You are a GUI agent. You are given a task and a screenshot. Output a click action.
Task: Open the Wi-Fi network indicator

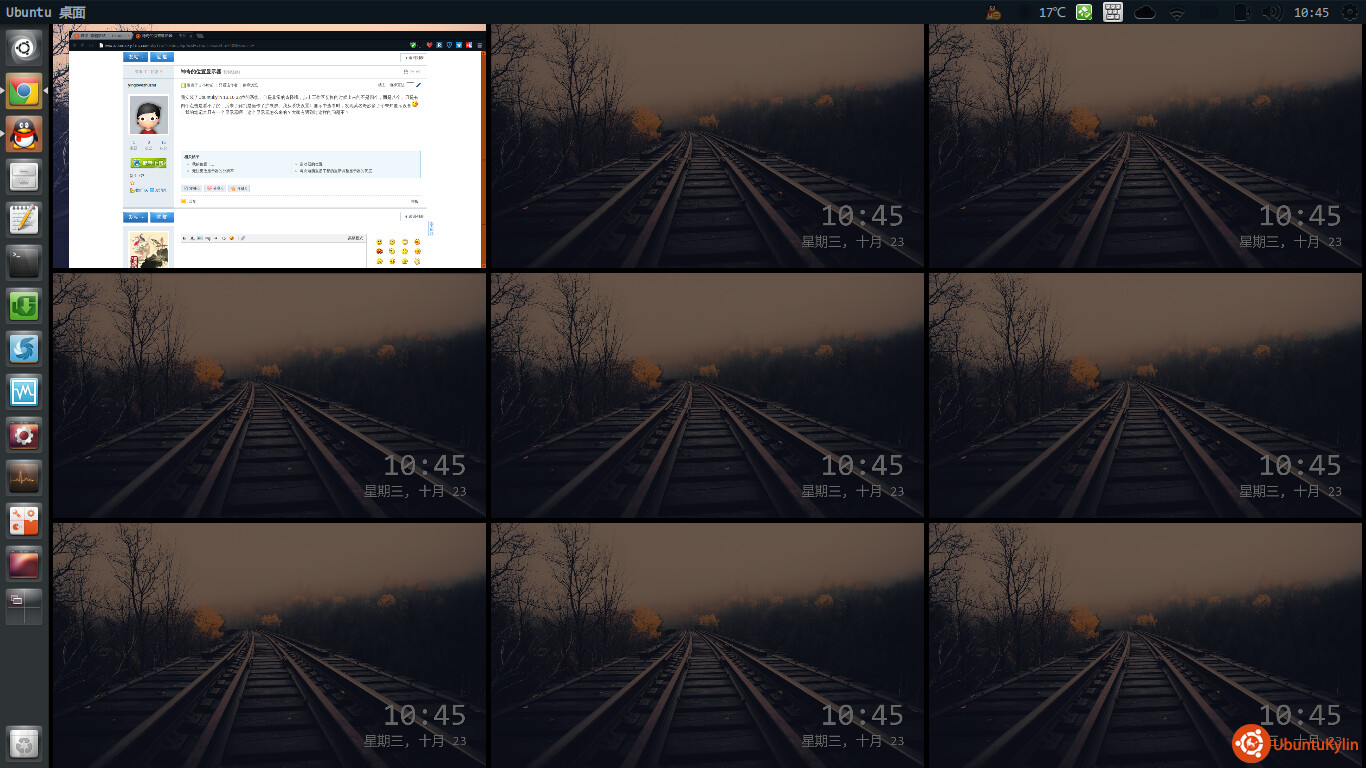pyautogui.click(x=1177, y=12)
